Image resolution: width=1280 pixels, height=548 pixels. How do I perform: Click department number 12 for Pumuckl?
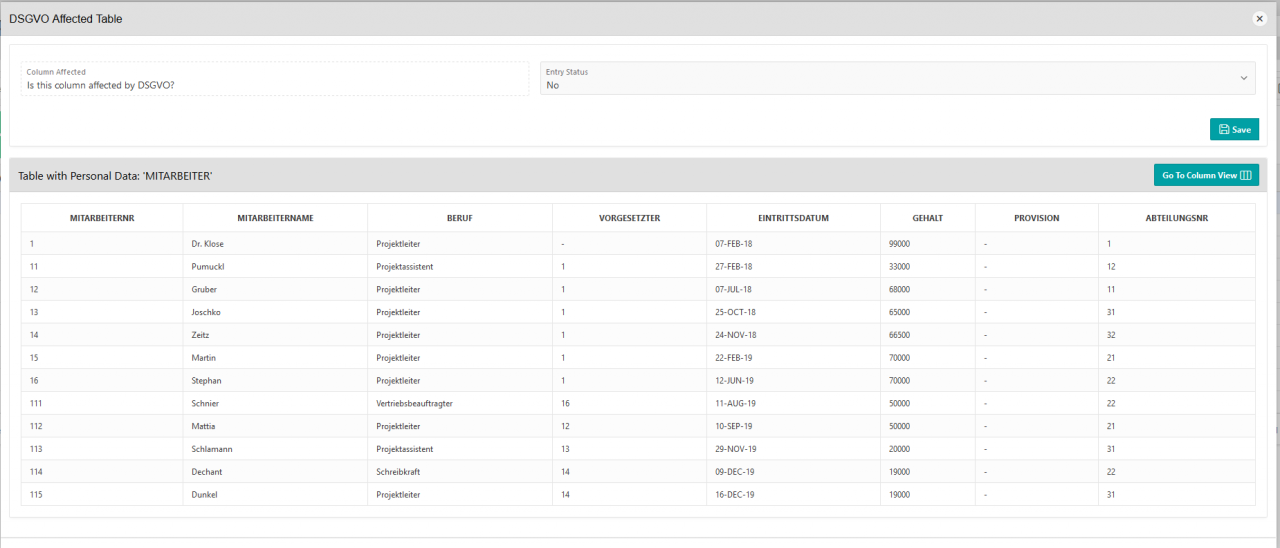point(1111,267)
